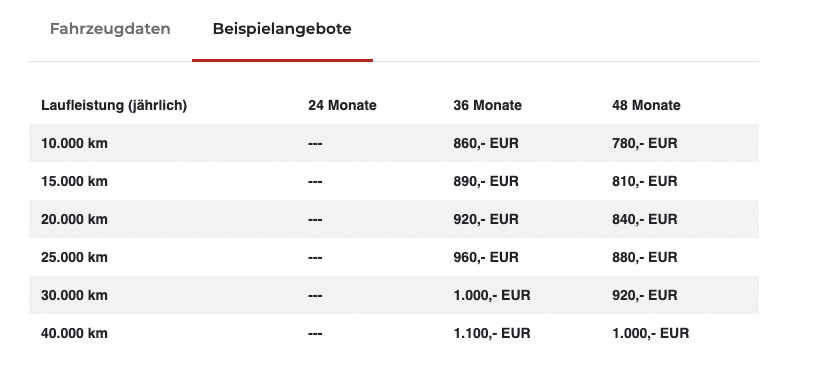This screenshot has width=836, height=368.
Task: Click the 36 Monate column header
Action: click(487, 106)
